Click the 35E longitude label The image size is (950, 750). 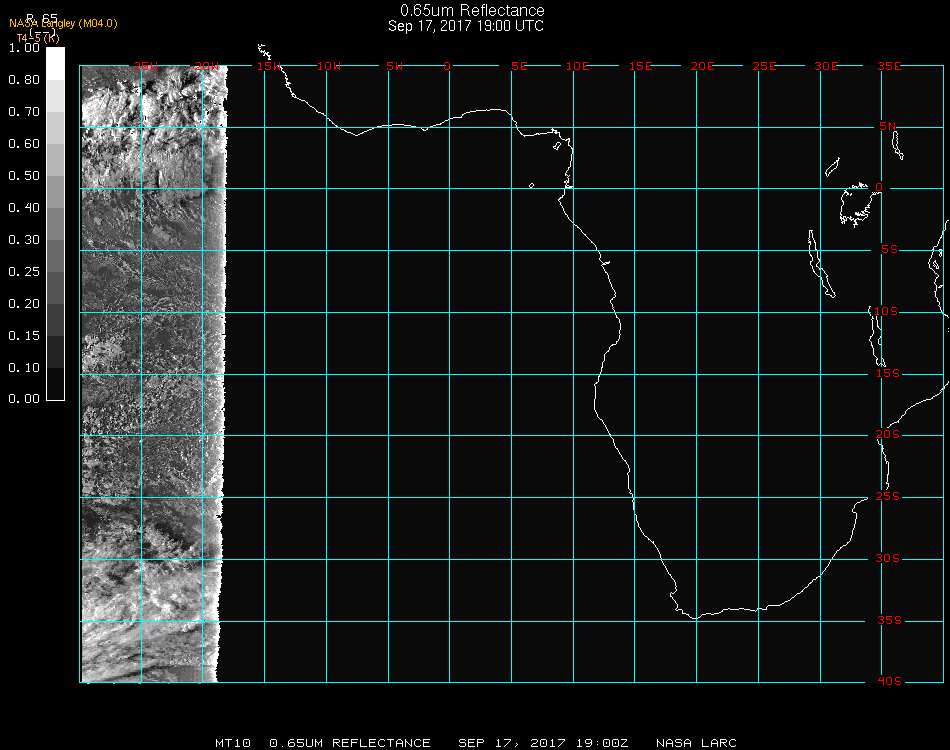889,66
